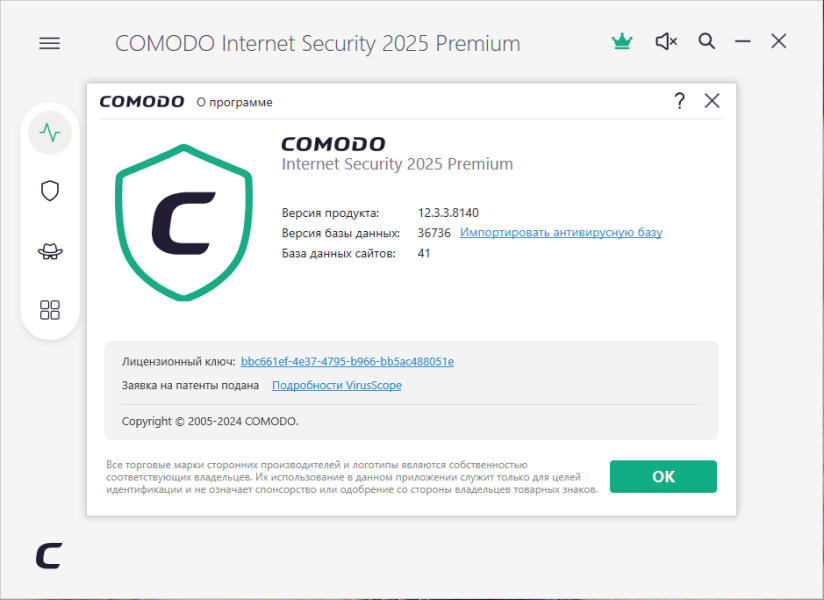Click the help question mark in dialog
This screenshot has height=600, width=824.
[679, 101]
